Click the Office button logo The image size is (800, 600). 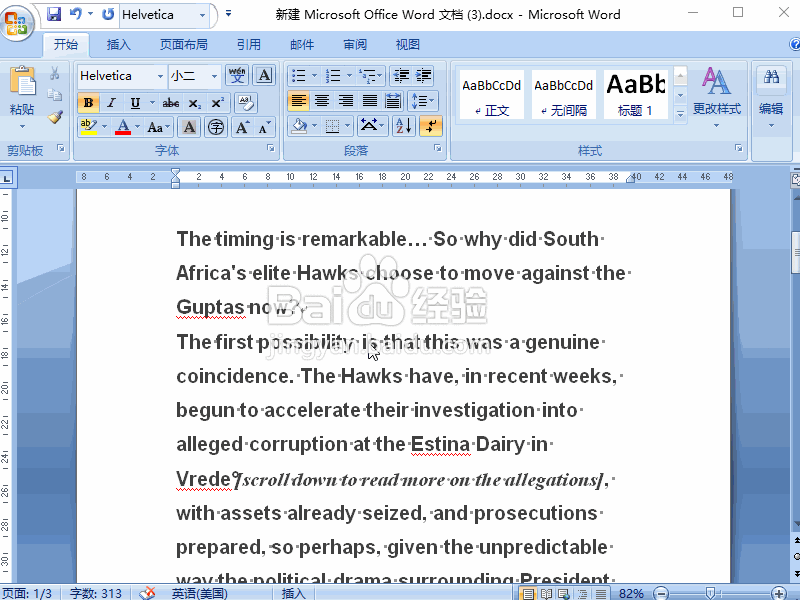[16, 22]
